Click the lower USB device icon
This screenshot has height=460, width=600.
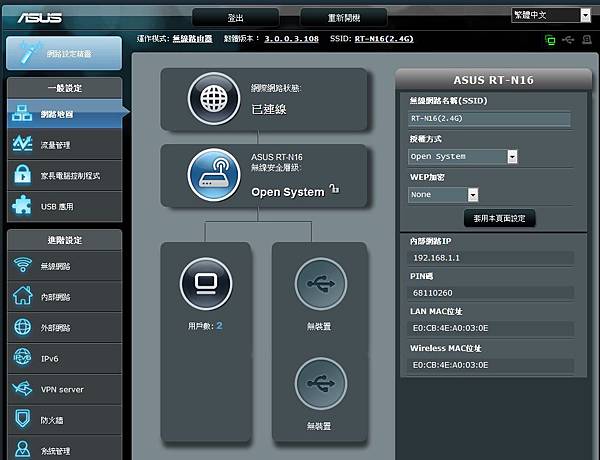[321, 383]
